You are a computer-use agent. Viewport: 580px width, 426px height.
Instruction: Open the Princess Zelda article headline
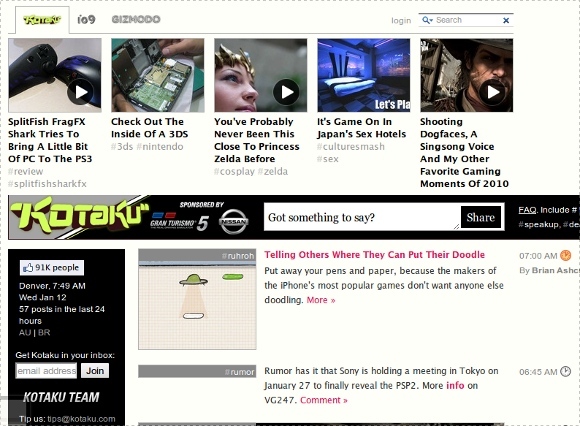click(x=256, y=140)
